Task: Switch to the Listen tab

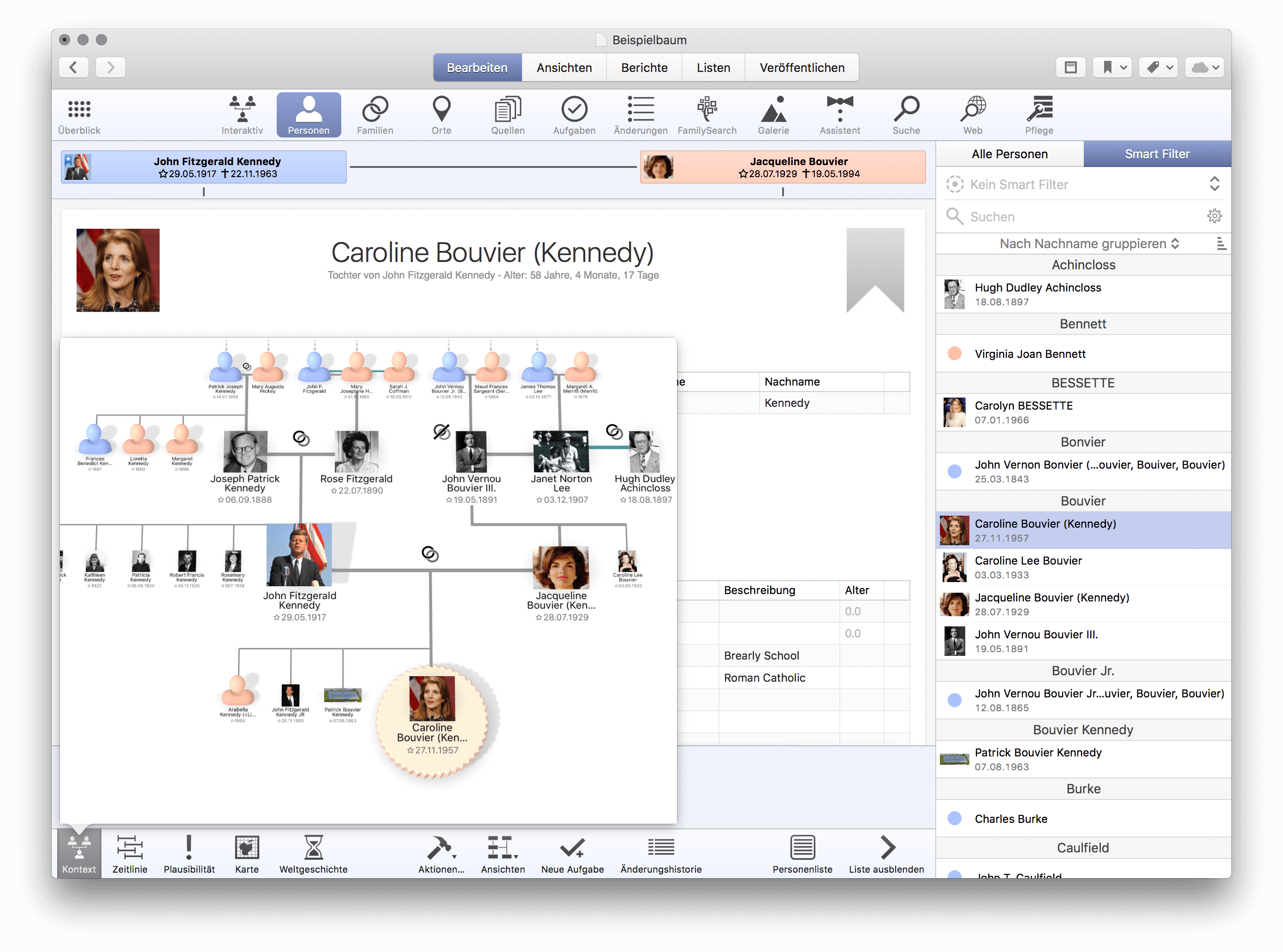Action: coord(713,67)
